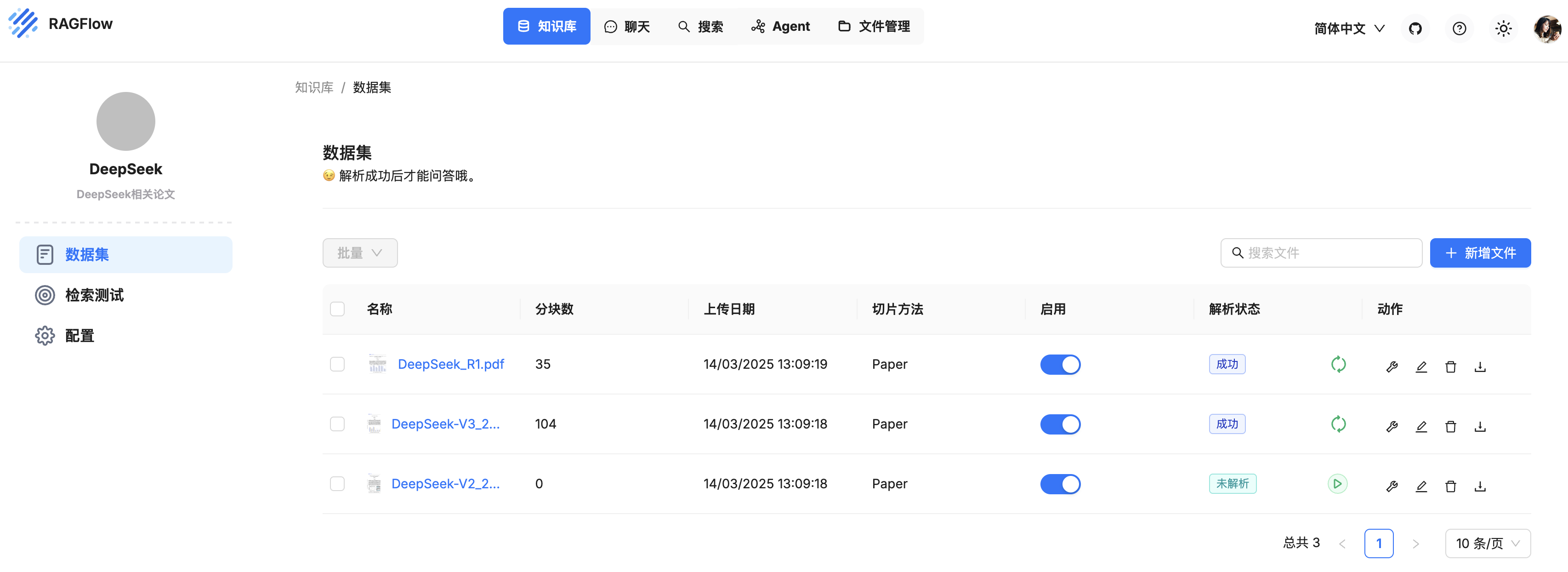Delete DeepSeek-V2 file using trash icon
Image resolution: width=1568 pixels, height=572 pixels.
(1450, 486)
